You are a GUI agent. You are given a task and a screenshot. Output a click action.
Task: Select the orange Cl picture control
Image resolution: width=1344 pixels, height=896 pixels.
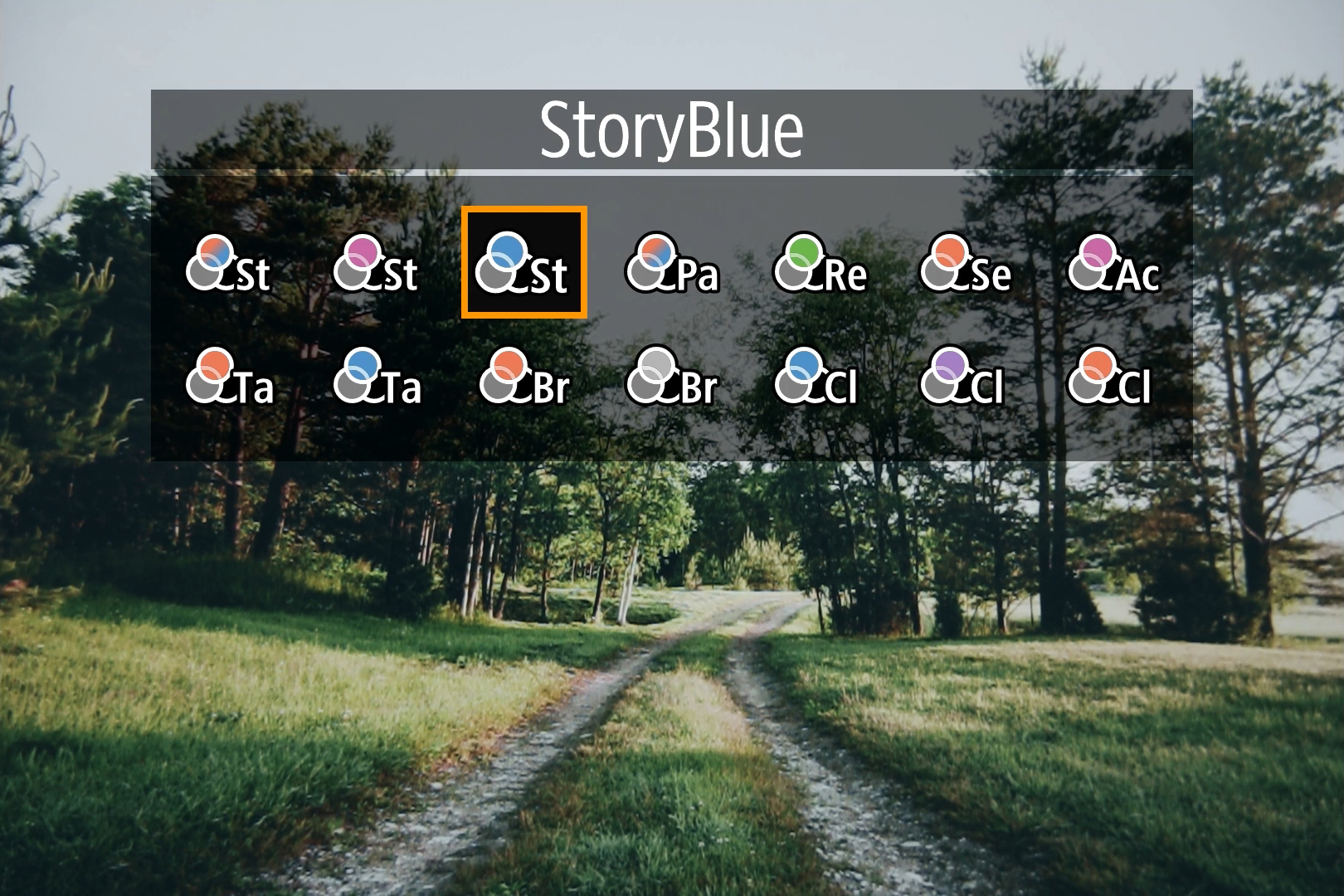pyautogui.click(x=1110, y=377)
